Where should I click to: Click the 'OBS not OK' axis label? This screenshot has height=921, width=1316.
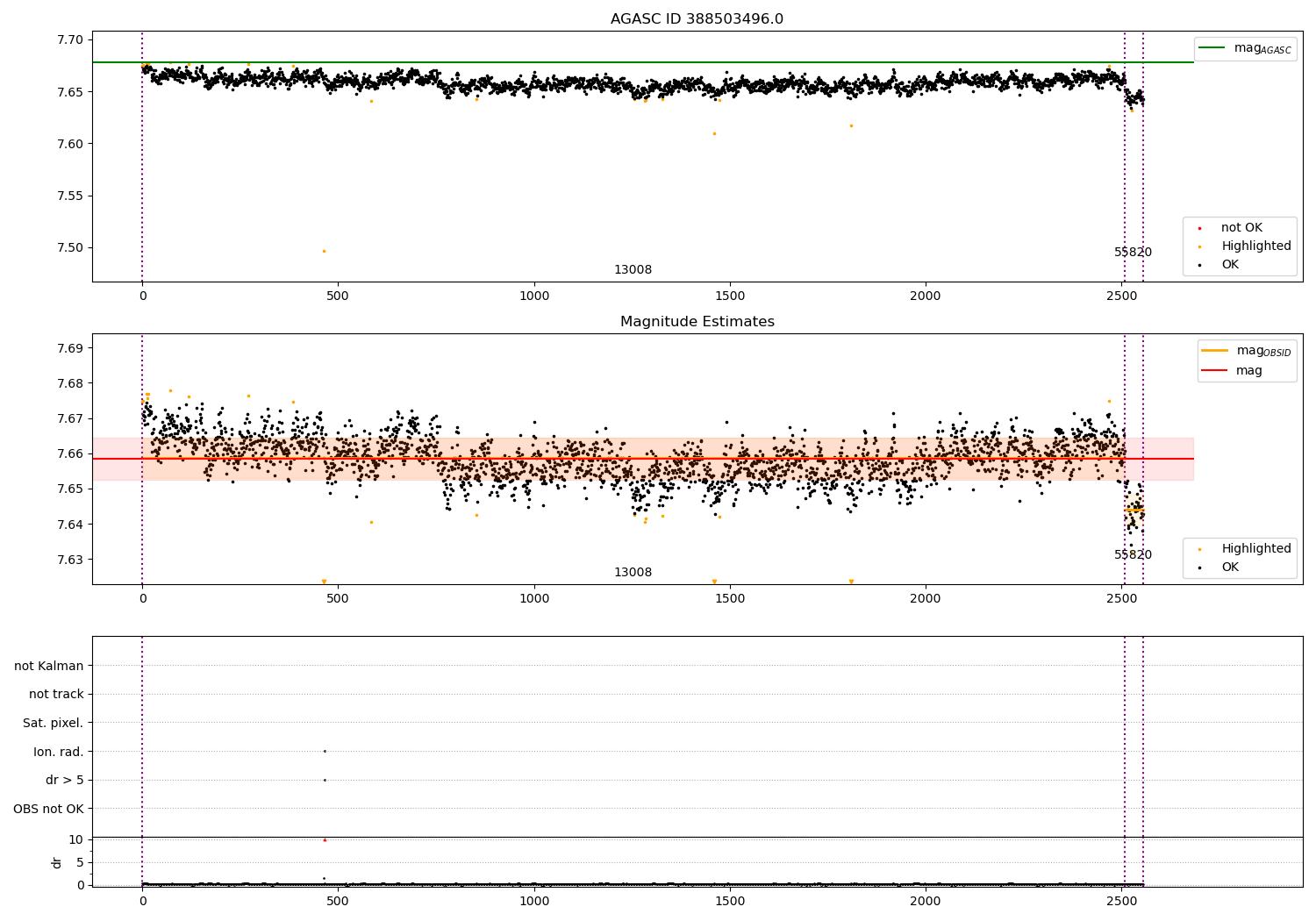48,809
